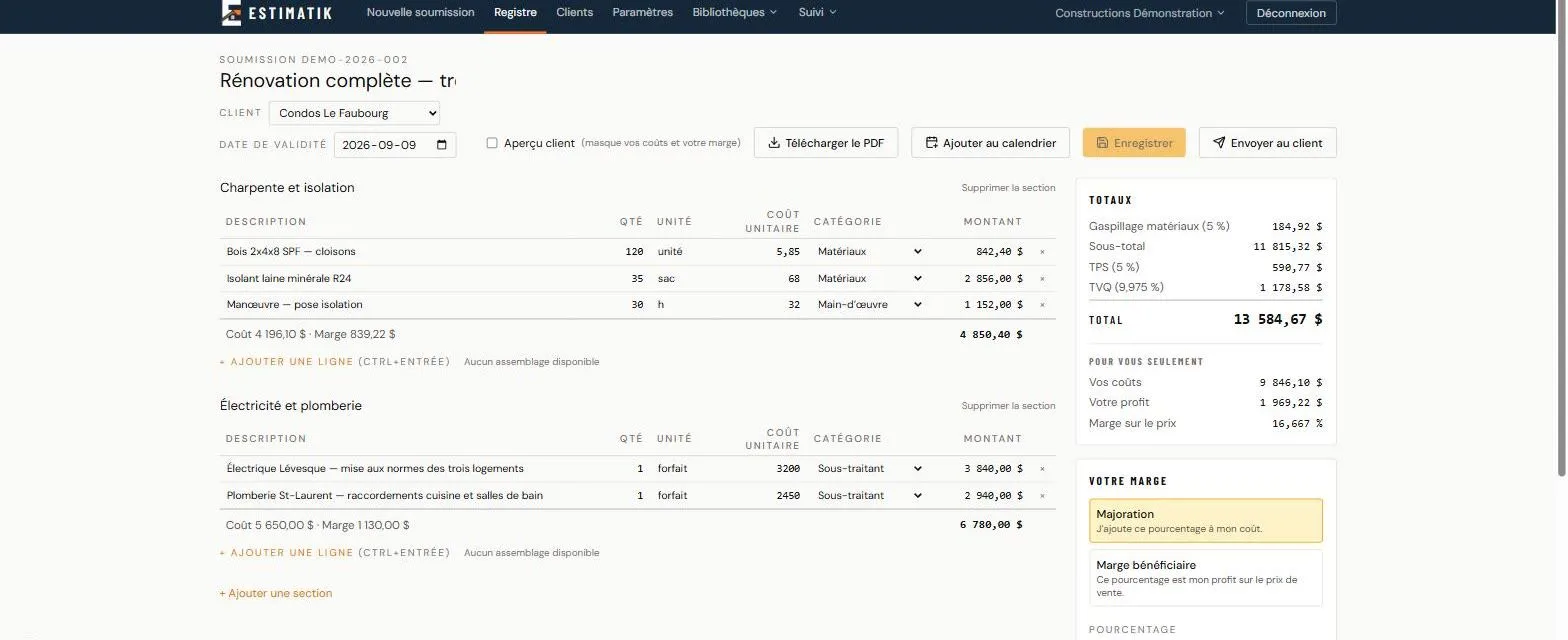Click the Estimatik logo icon

point(231,12)
